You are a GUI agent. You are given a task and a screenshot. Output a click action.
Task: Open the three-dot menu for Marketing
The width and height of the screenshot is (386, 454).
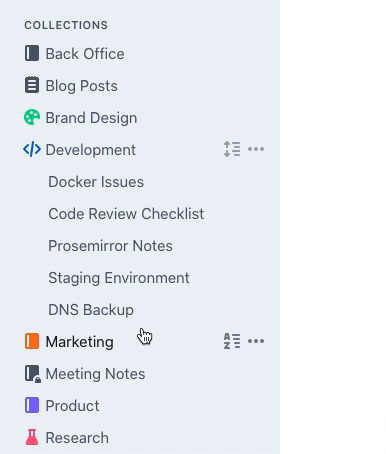(256, 341)
